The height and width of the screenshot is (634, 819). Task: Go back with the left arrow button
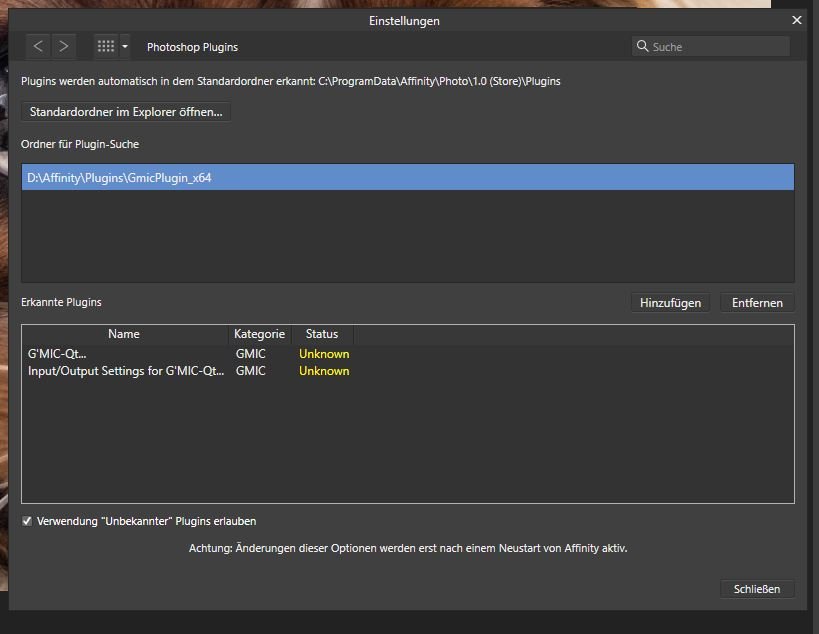click(38, 46)
